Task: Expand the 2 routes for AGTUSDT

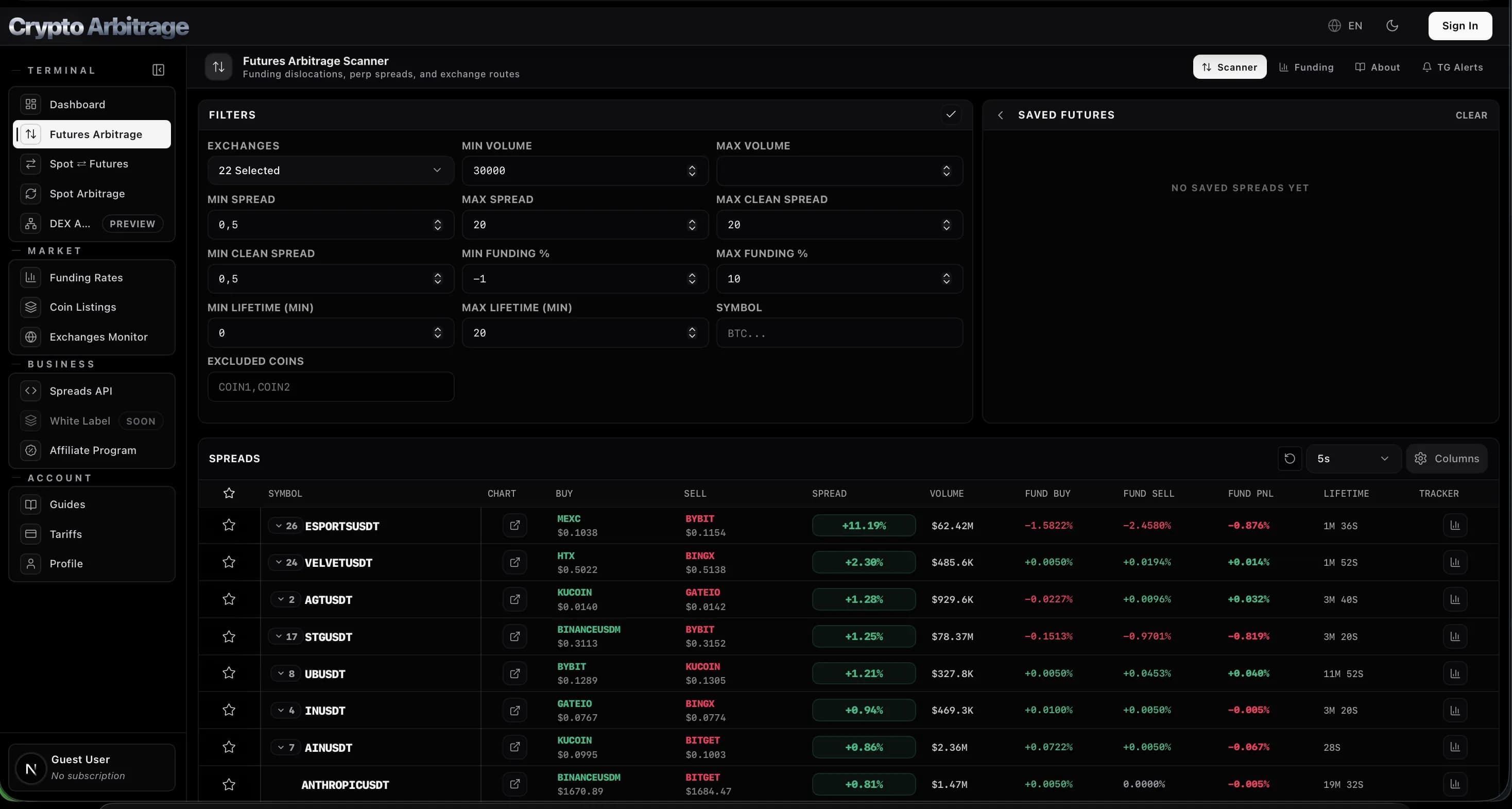Action: tap(286, 599)
